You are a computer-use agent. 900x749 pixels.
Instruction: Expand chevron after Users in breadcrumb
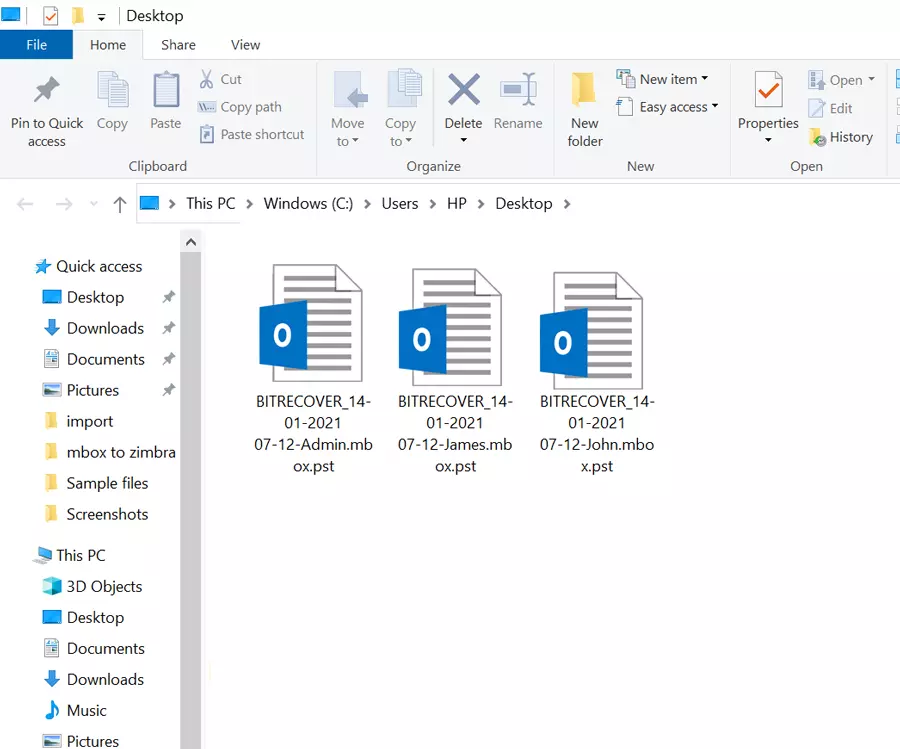(432, 204)
